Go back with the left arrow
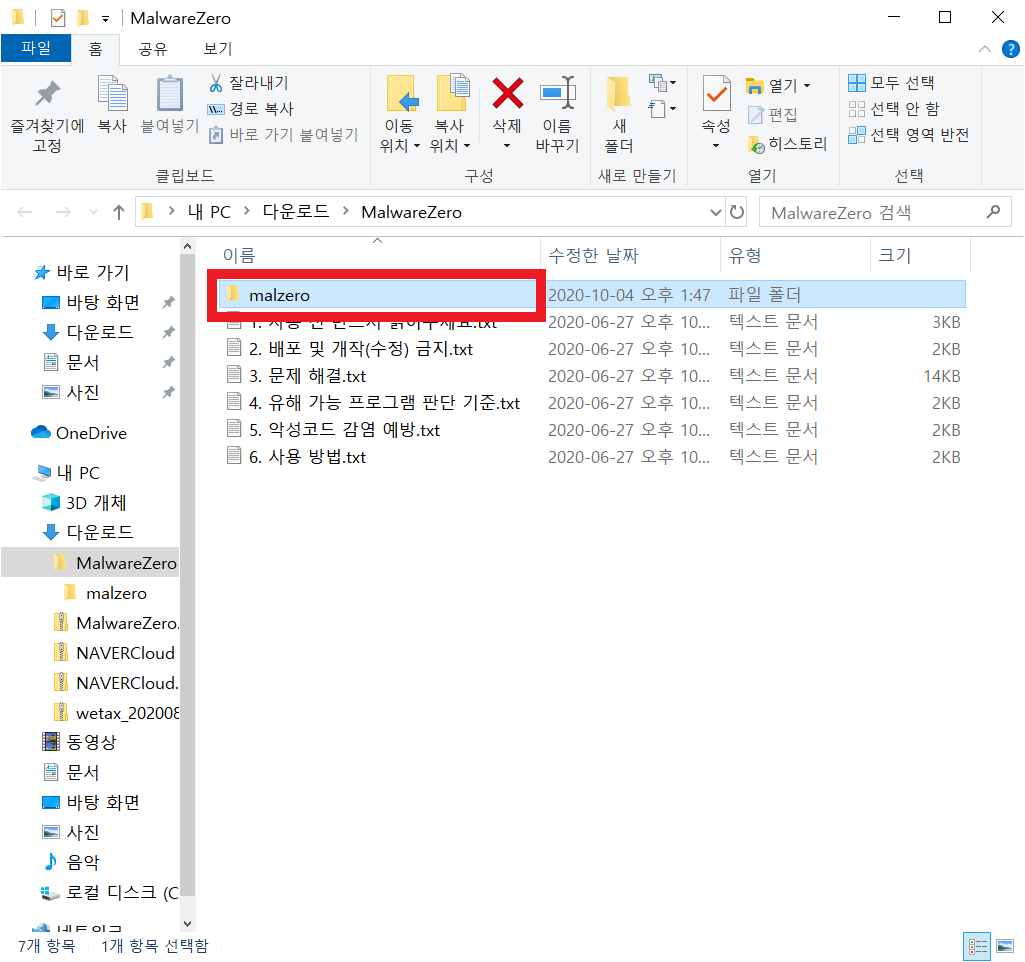 [x=25, y=212]
